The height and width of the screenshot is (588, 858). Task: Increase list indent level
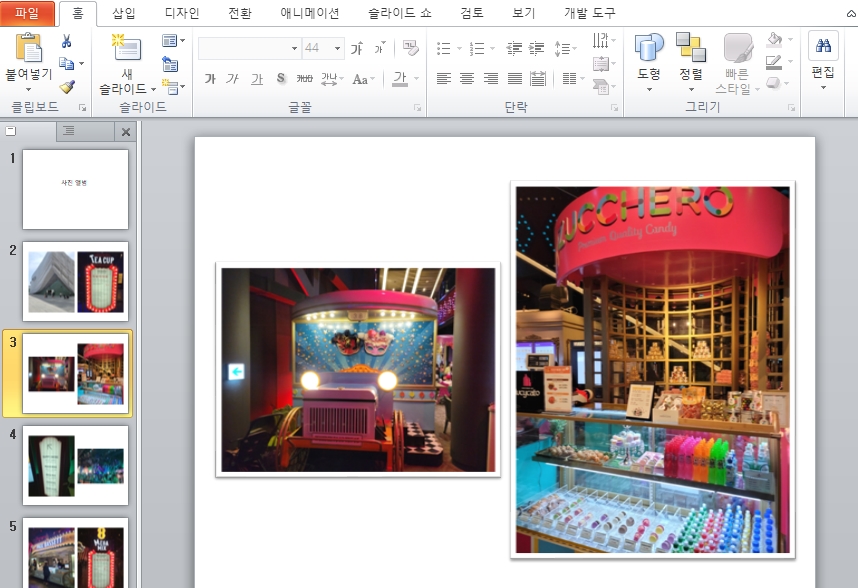[x=537, y=49]
